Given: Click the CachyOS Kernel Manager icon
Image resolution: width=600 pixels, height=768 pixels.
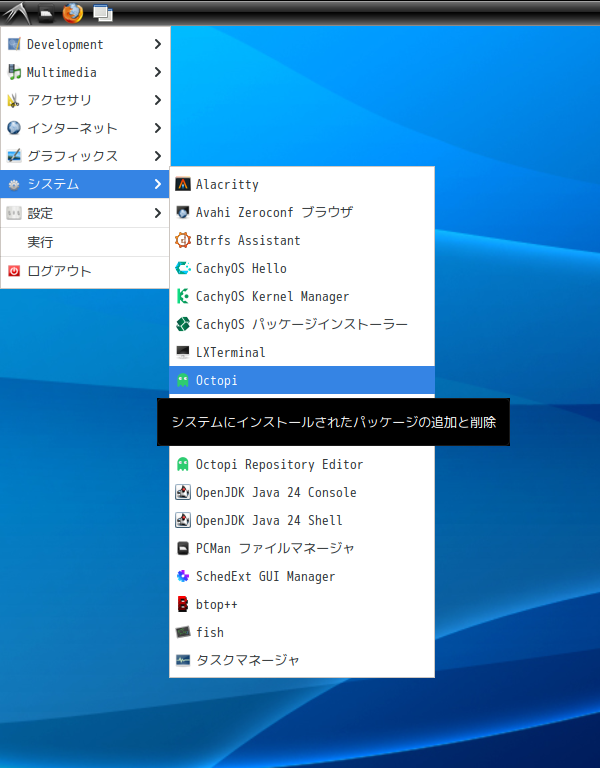Looking at the screenshot, I should [183, 296].
